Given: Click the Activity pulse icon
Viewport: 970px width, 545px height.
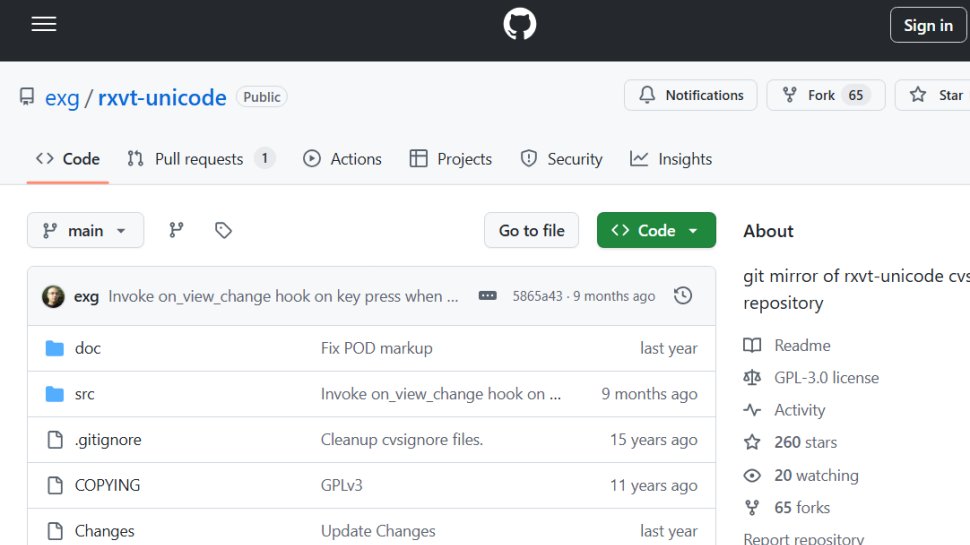Looking at the screenshot, I should tap(752, 410).
